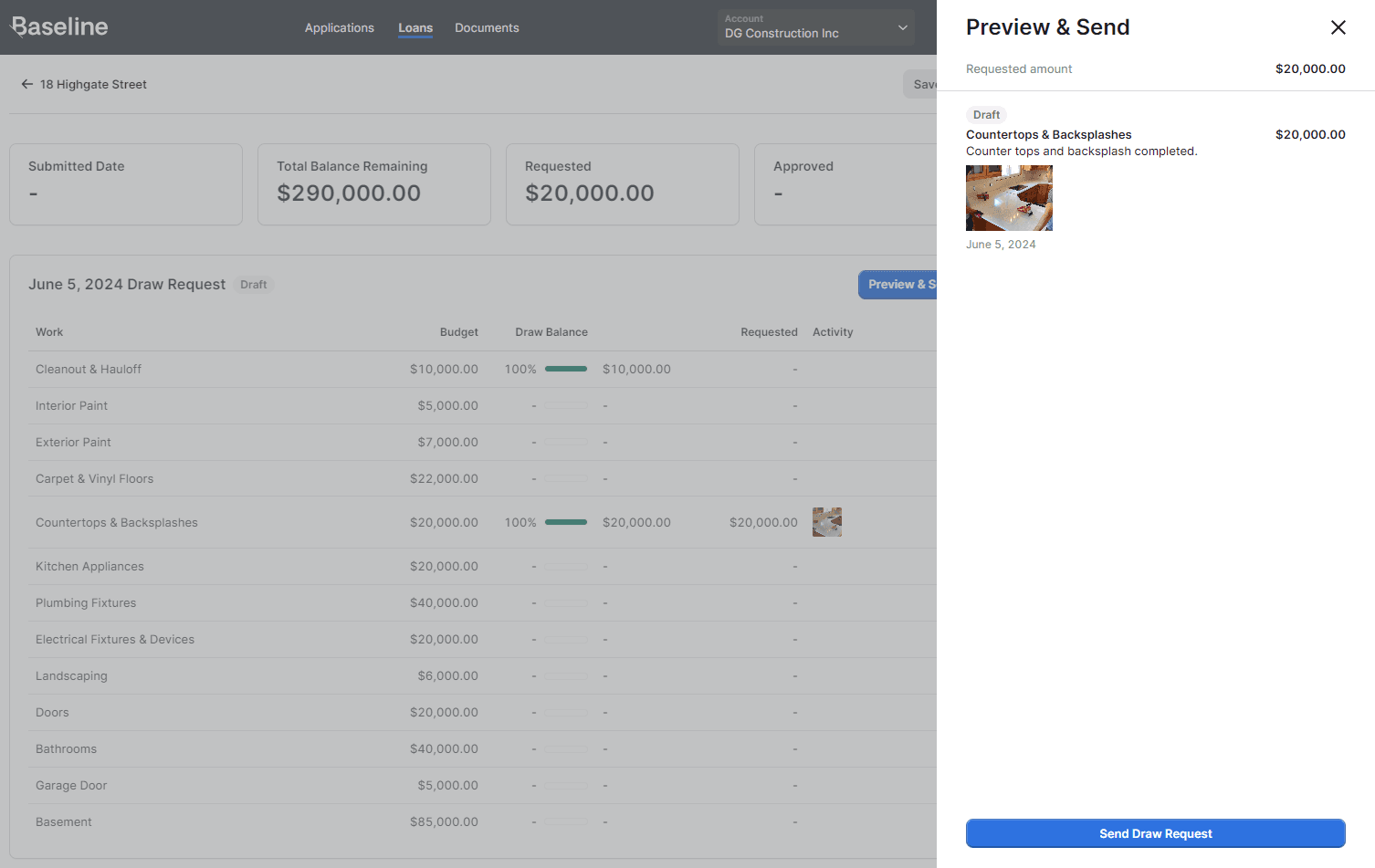Click the Preview & Send button
This screenshot has height=868, width=1375.
(899, 285)
